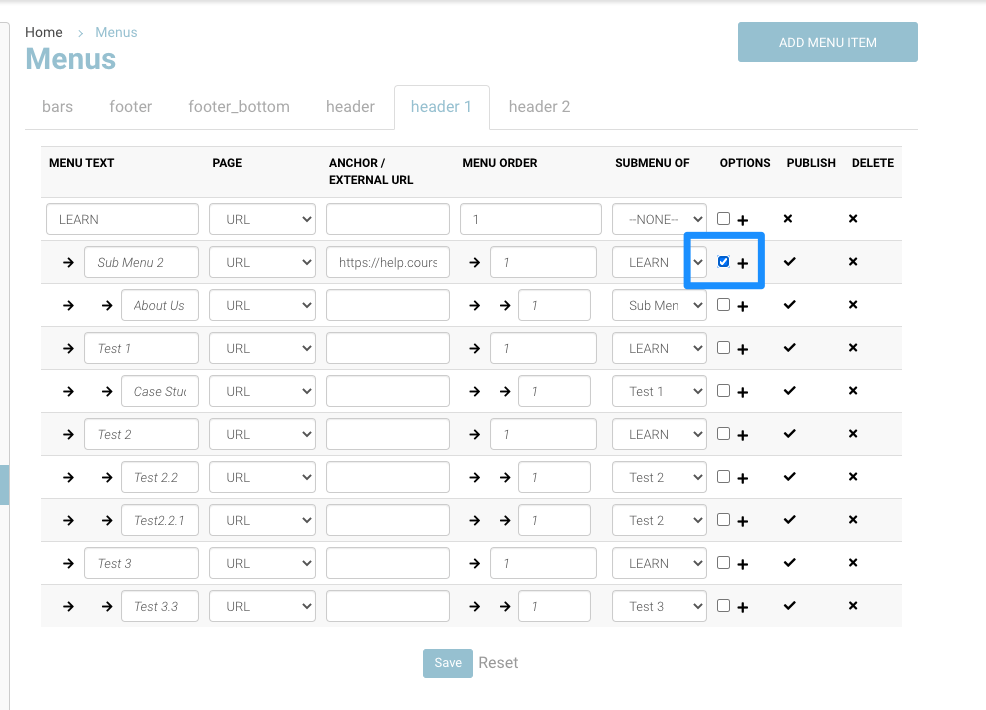Screen dimensions: 986x710
Task: Expand Submenu Of dropdown for Test 3.3
Action: coord(659,606)
